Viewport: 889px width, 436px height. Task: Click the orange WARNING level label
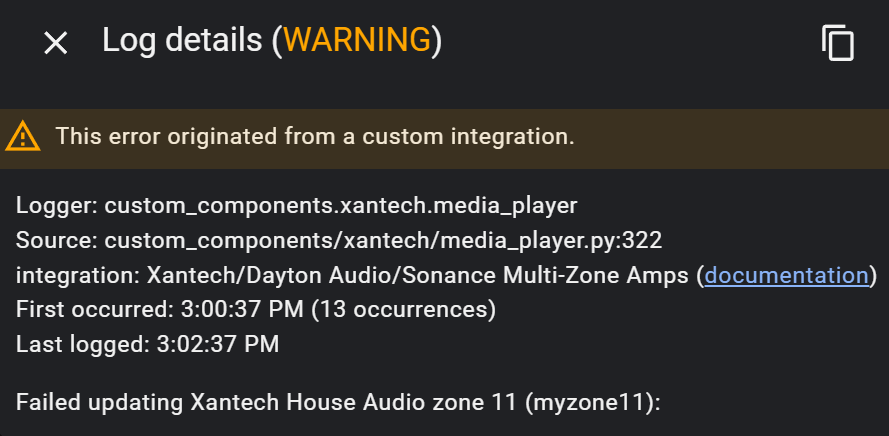pos(358,40)
